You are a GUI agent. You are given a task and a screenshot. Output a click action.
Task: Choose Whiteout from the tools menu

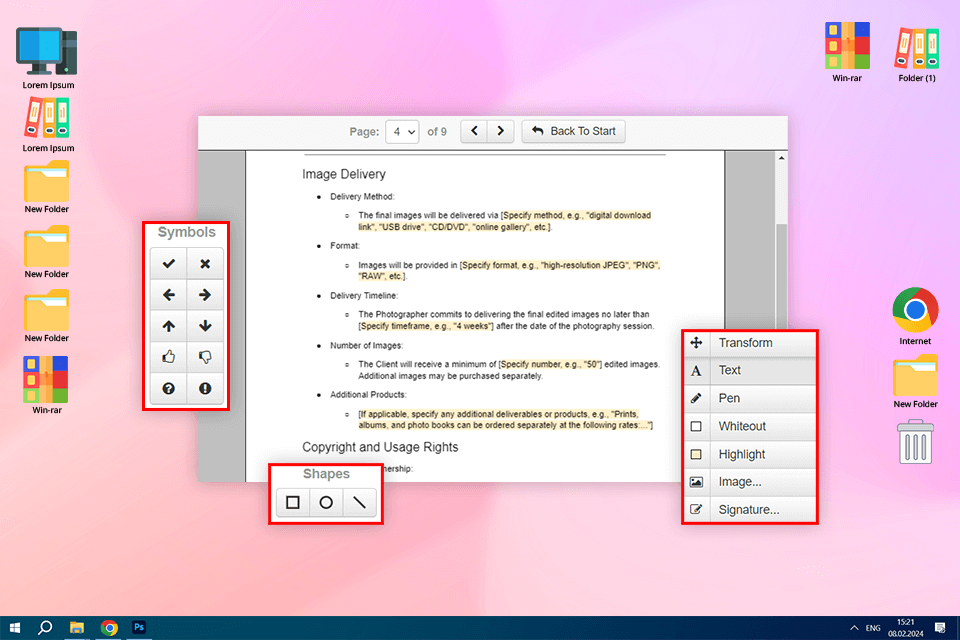(x=750, y=426)
